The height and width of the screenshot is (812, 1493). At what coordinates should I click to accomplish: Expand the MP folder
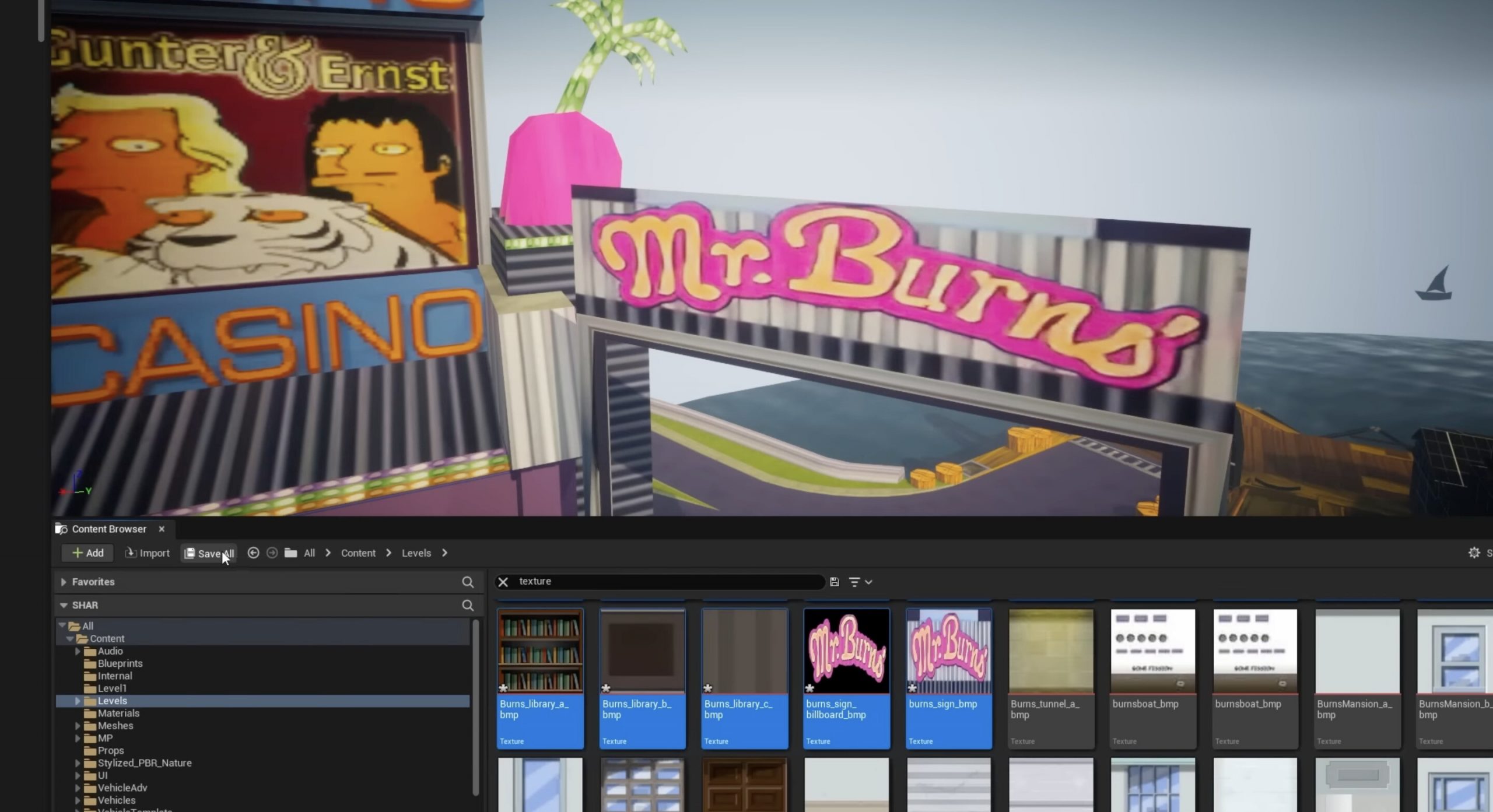pos(78,738)
